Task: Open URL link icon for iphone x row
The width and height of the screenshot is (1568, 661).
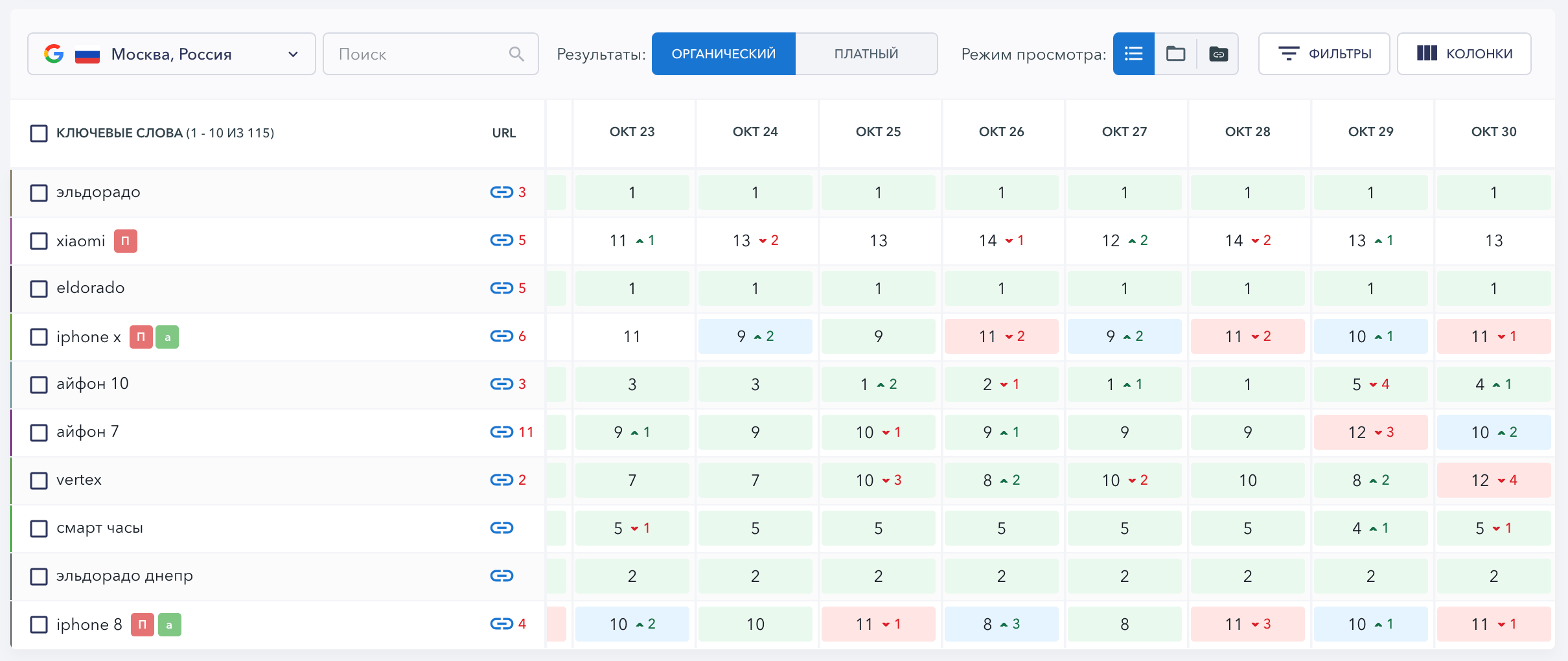Action: (x=502, y=336)
